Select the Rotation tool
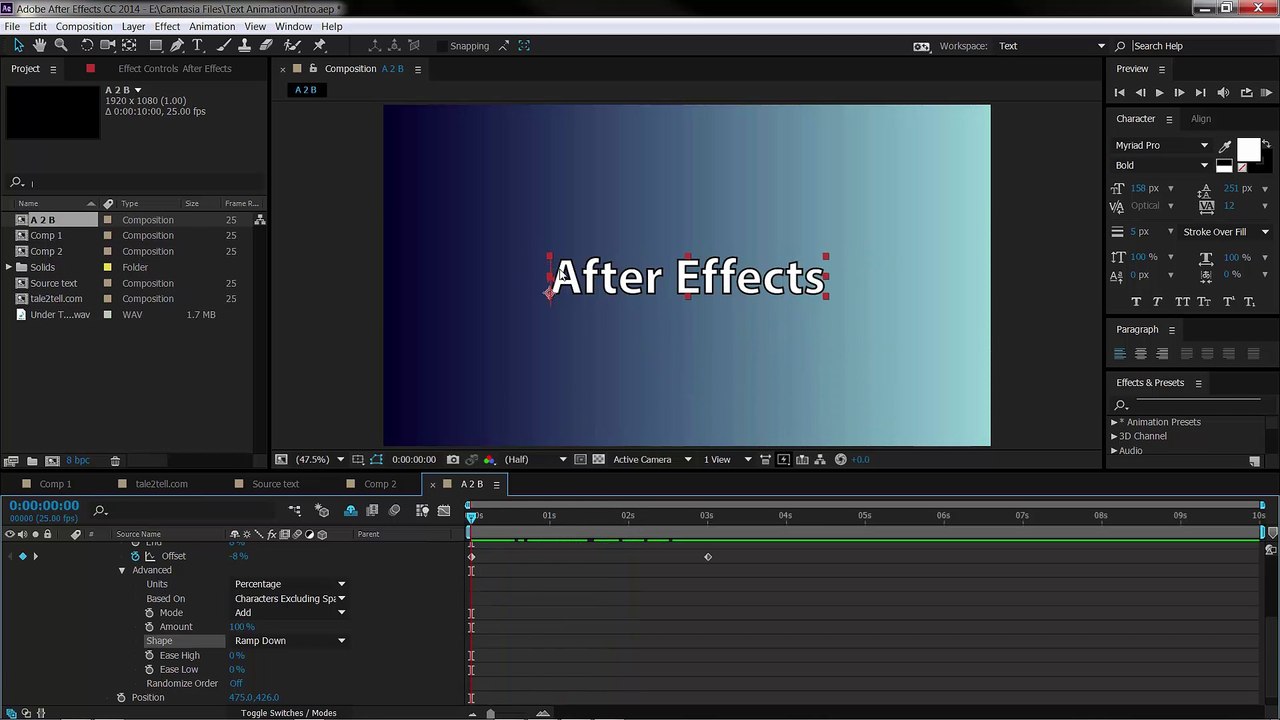Viewport: 1280px width, 720px height. coord(87,45)
